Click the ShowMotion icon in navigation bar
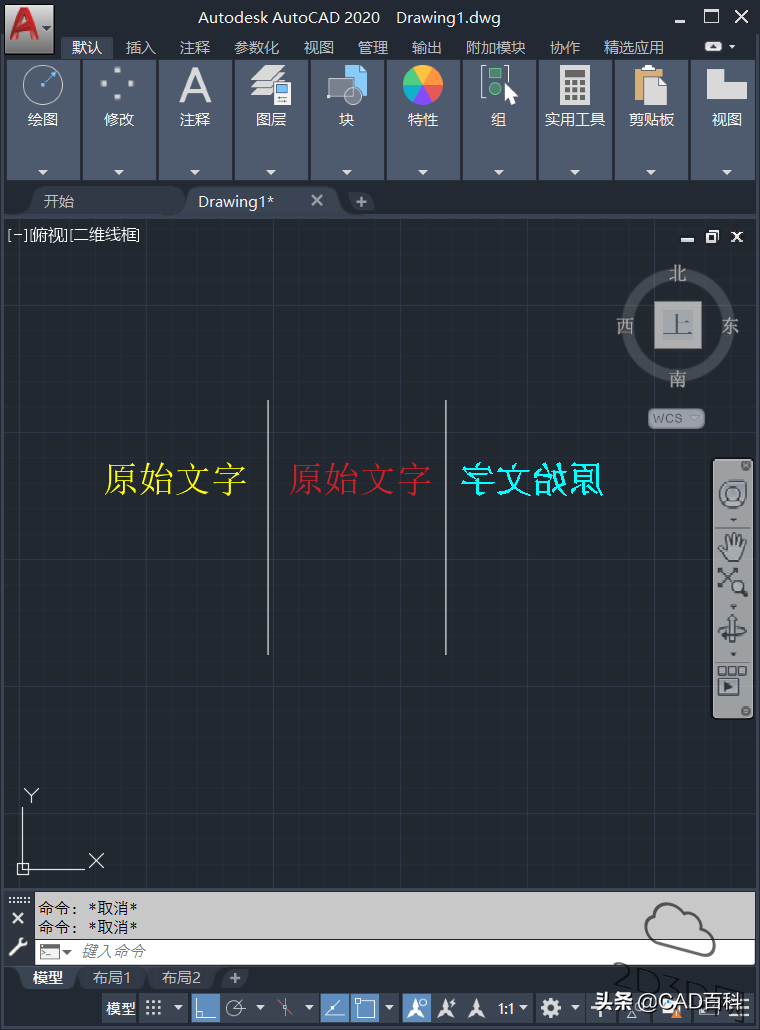760x1030 pixels. tap(732, 680)
